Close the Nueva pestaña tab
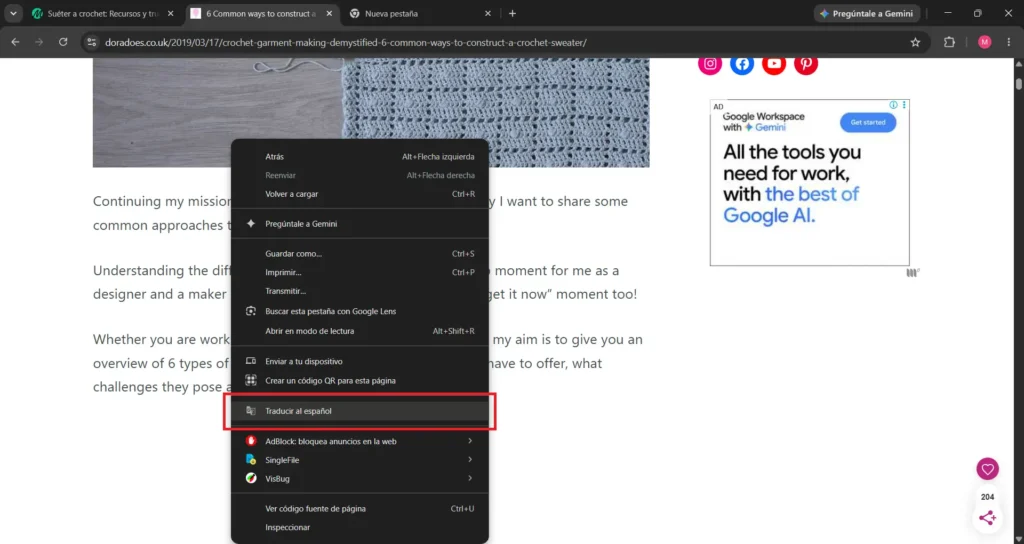The height and width of the screenshot is (544, 1024). coord(488,13)
